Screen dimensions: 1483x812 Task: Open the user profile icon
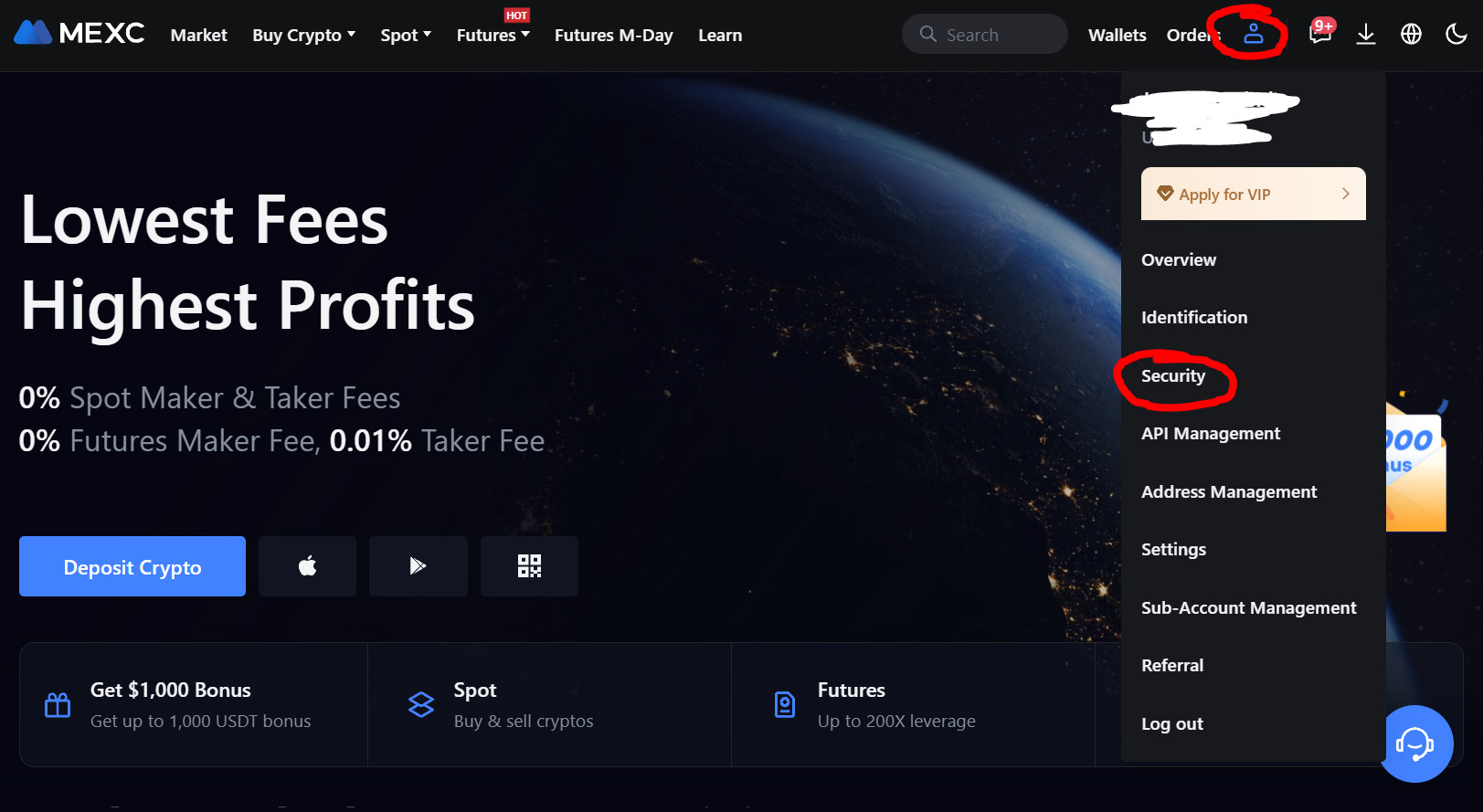pos(1253,34)
